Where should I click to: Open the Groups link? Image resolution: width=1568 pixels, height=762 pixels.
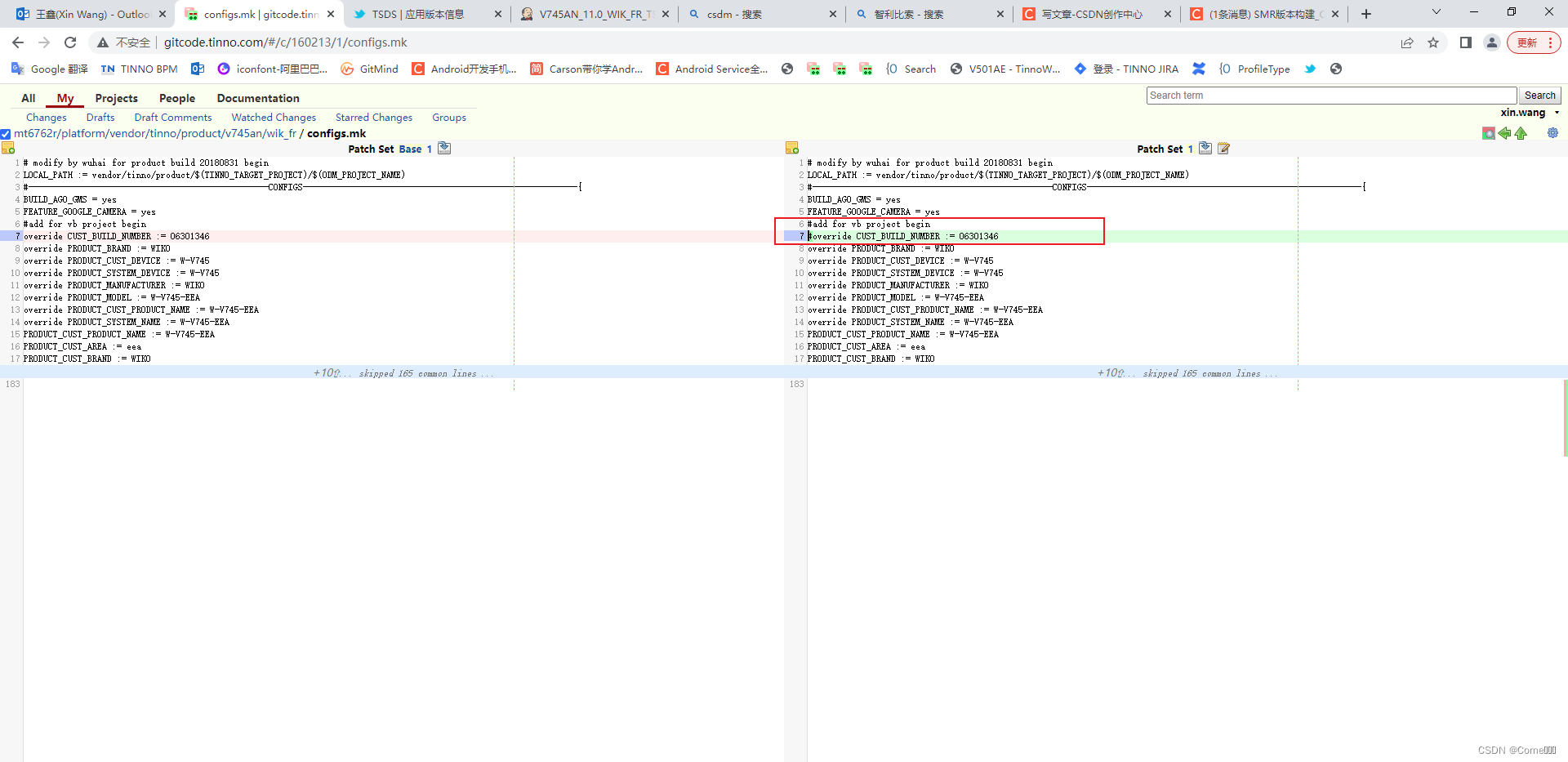449,118
